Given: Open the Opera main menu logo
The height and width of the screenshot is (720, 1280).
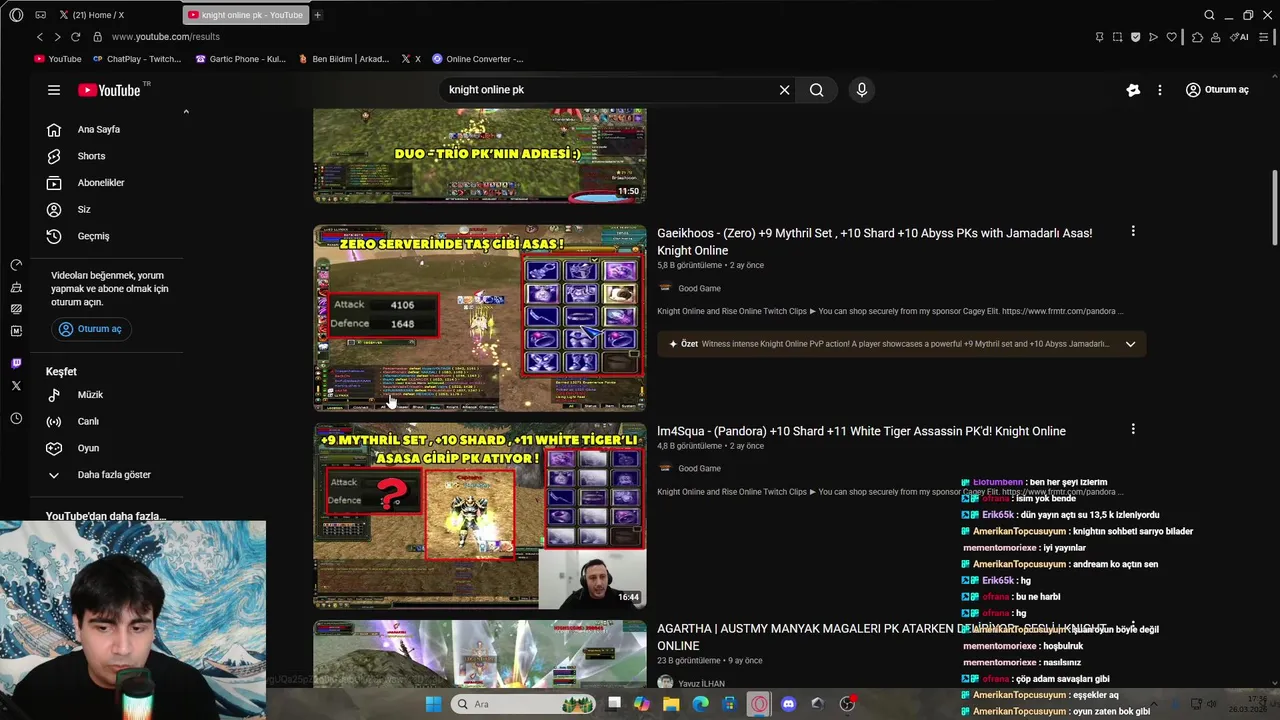Looking at the screenshot, I should click(x=16, y=15).
